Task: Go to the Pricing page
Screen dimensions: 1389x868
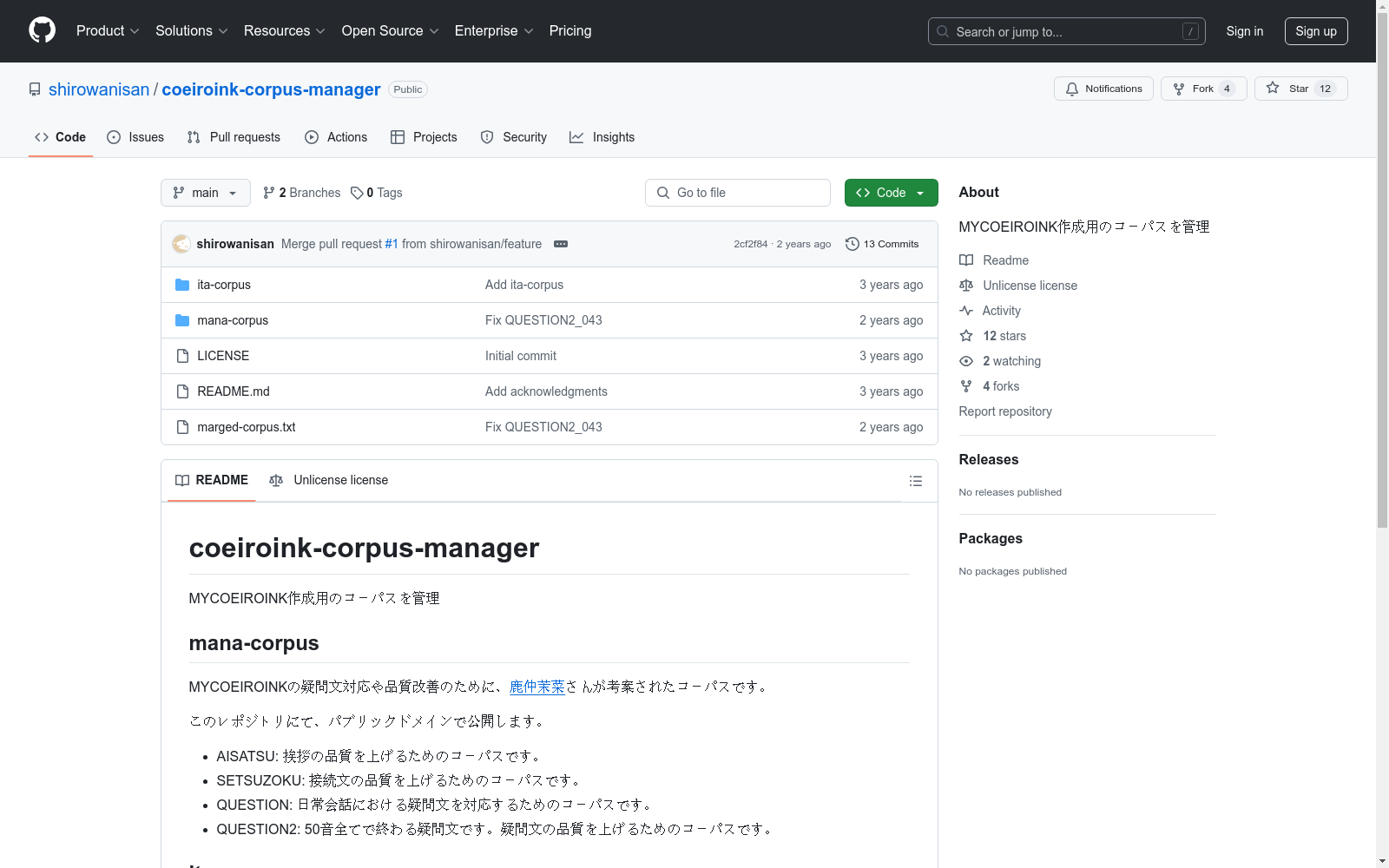Action: pos(570,30)
